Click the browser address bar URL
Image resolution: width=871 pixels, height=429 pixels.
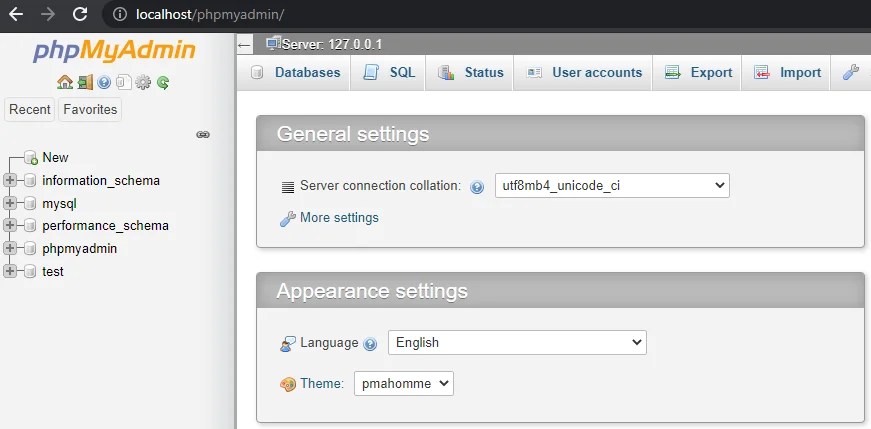click(x=210, y=14)
